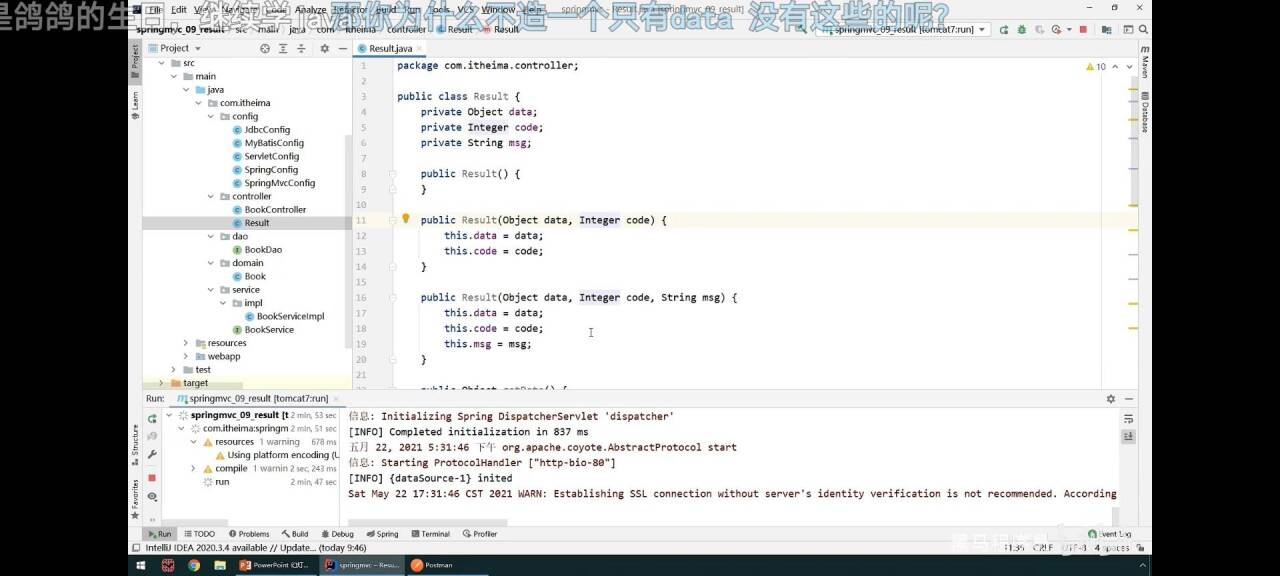Expand the test folder node

(174, 370)
